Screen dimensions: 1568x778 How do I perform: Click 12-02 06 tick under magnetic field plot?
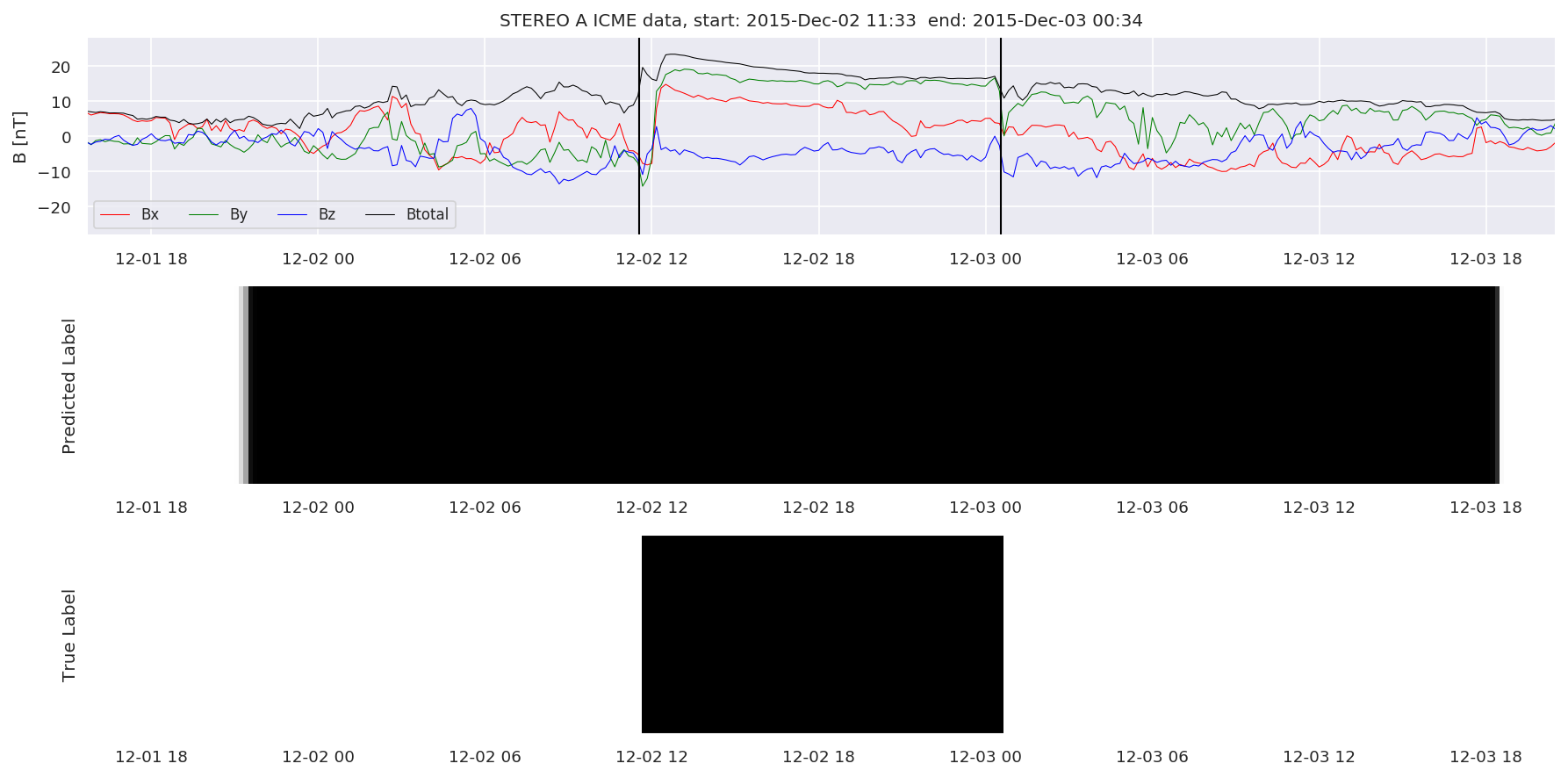[485, 259]
